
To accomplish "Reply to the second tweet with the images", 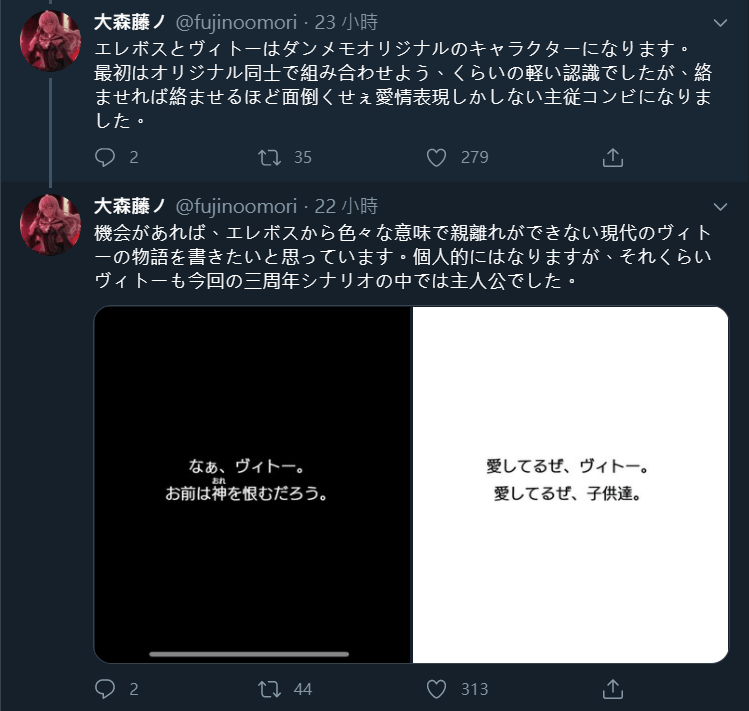I will pos(105,689).
